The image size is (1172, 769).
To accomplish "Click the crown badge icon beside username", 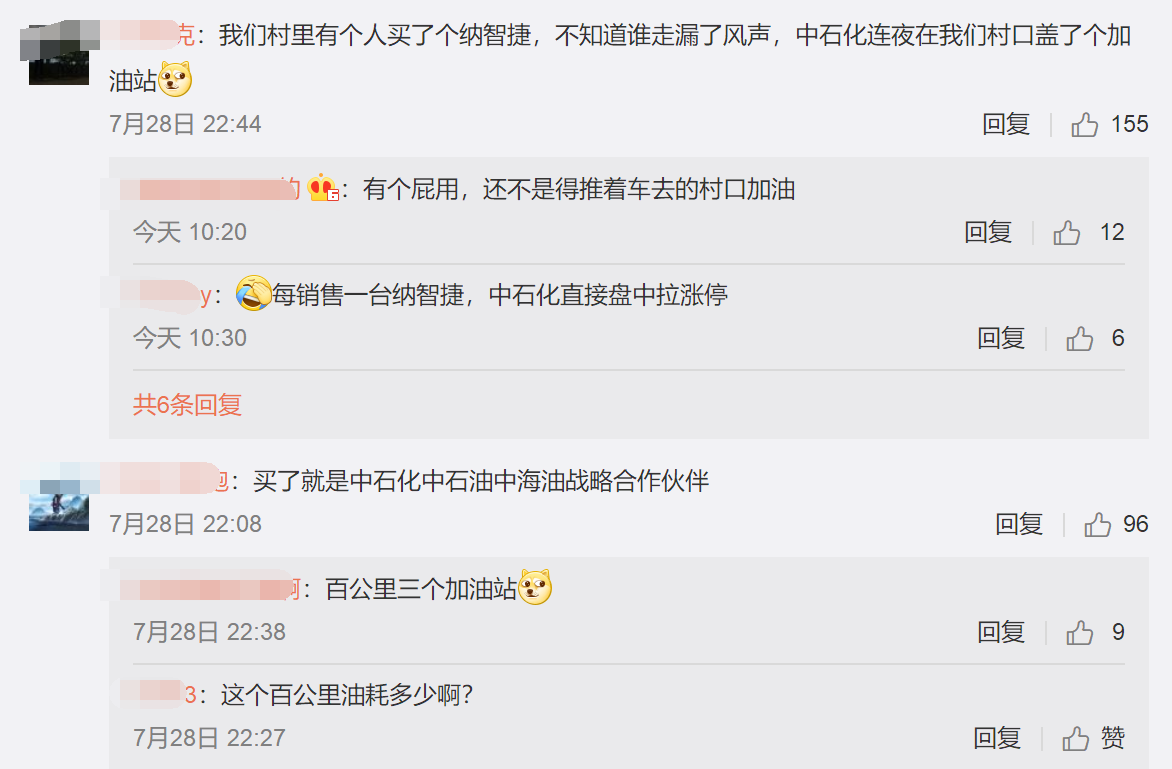I will pos(323,188).
